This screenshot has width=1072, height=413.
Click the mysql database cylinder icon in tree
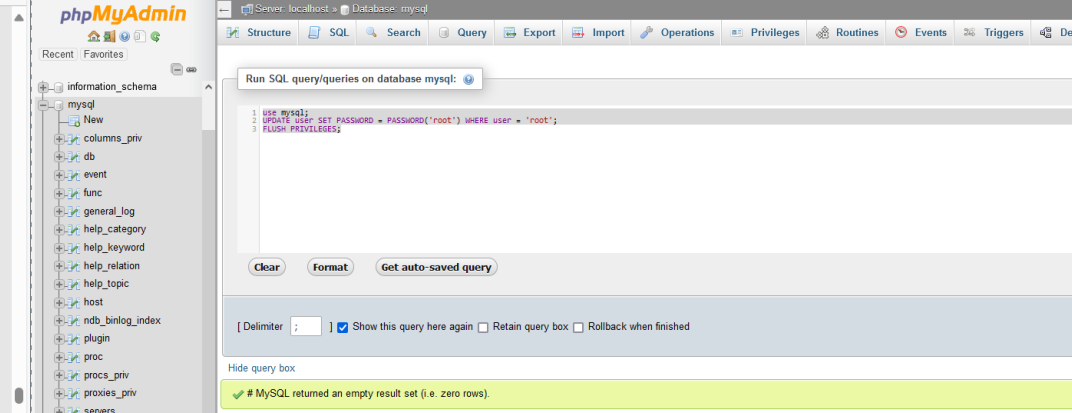coord(59,105)
